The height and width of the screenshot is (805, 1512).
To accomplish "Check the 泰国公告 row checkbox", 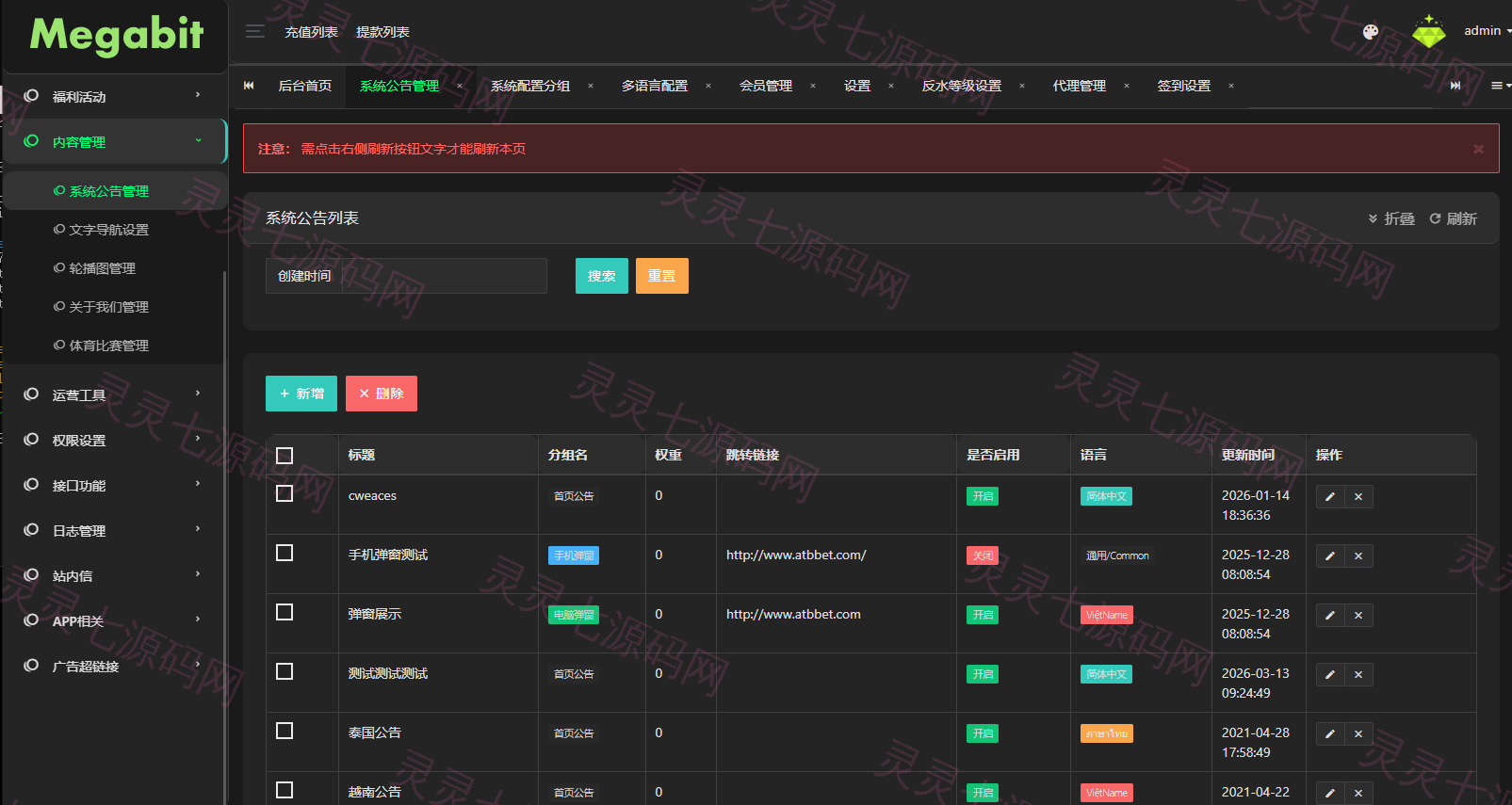I will click(285, 731).
